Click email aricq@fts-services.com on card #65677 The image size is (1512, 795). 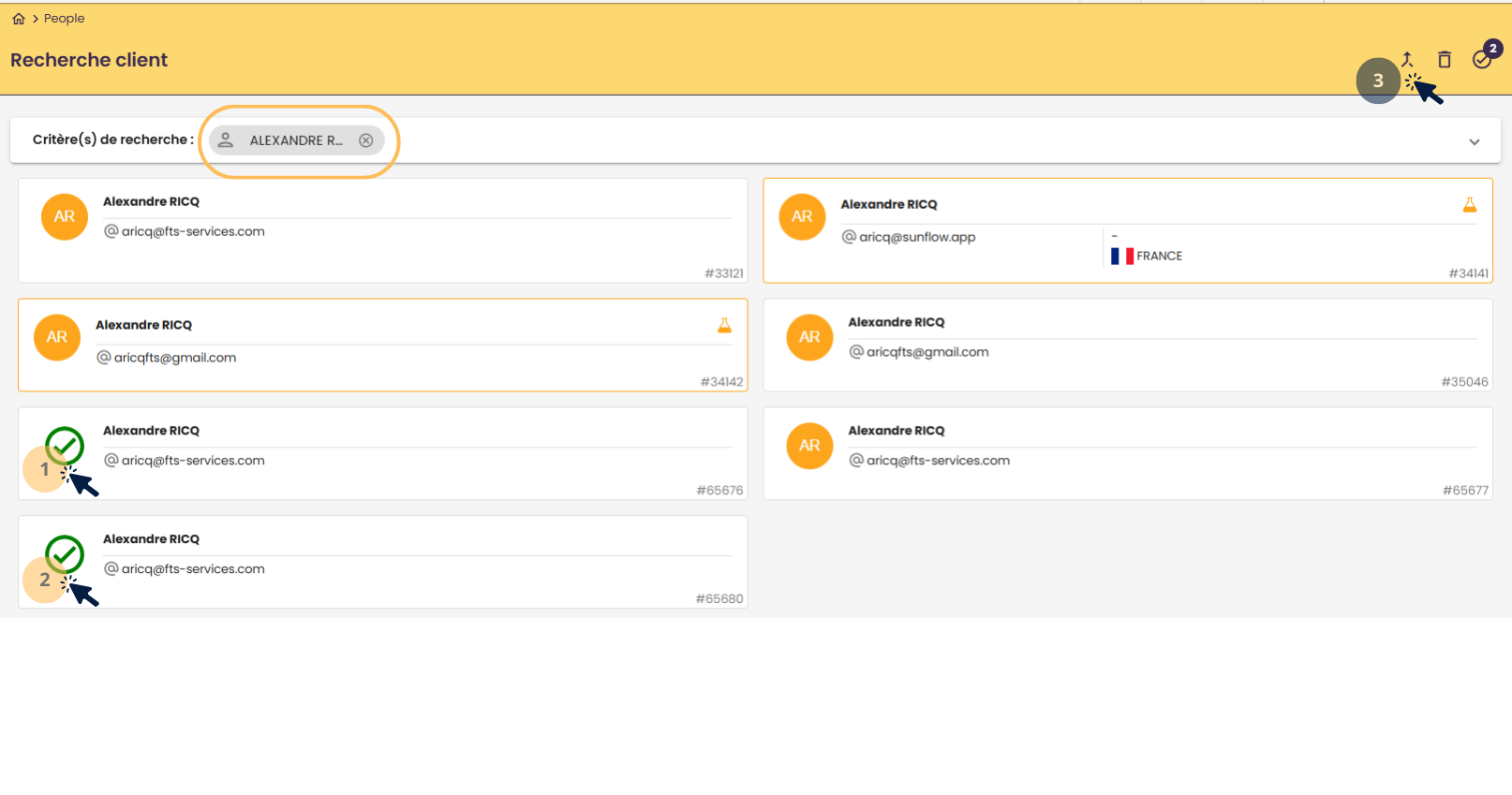[x=938, y=461]
